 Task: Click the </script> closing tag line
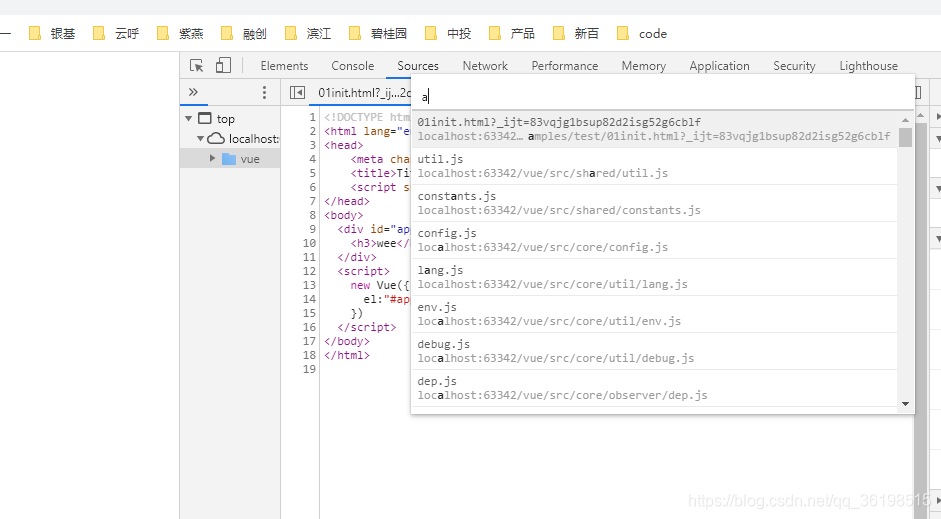(367, 327)
